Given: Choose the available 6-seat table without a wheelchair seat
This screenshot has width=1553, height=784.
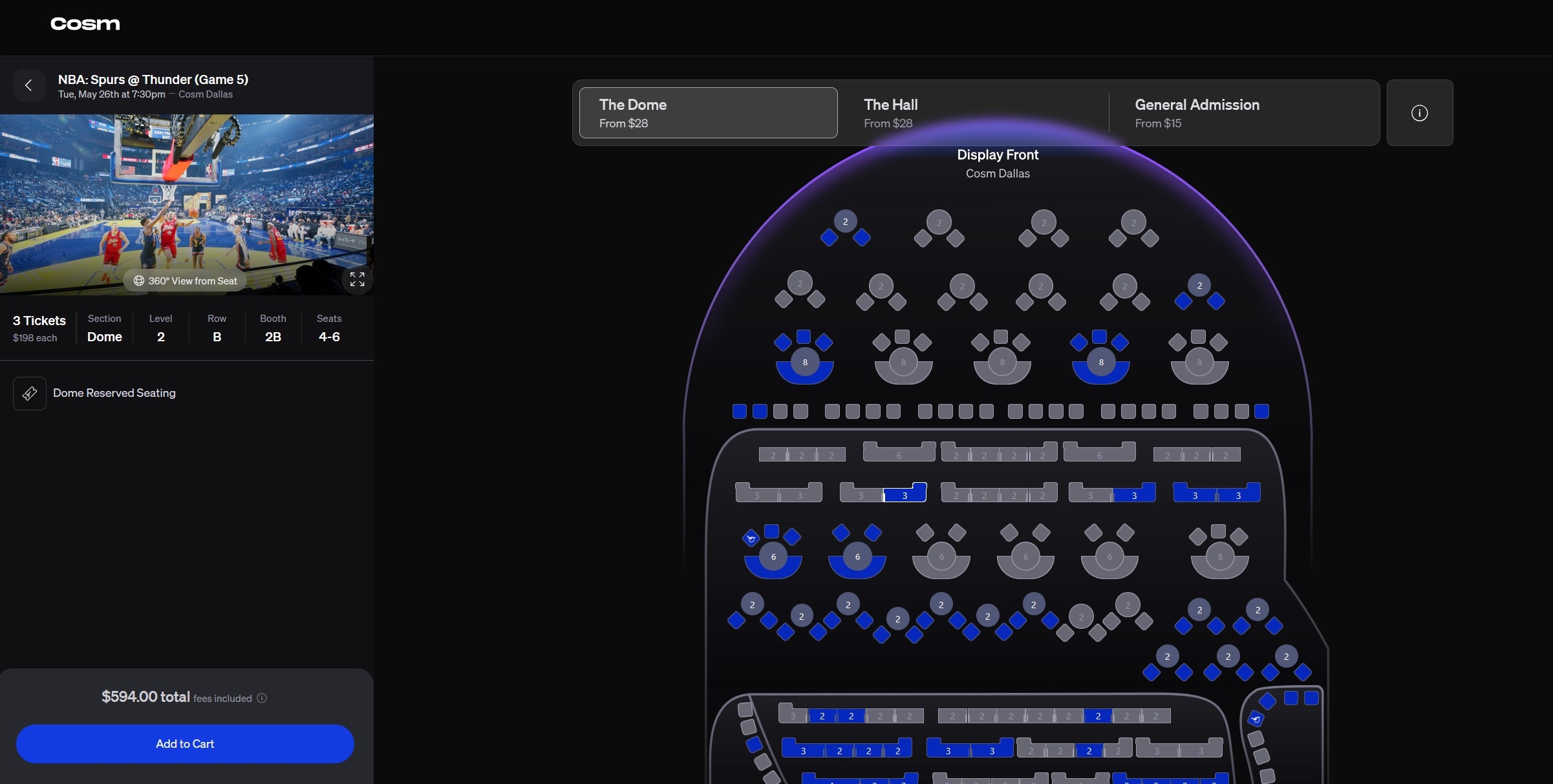Looking at the screenshot, I should coord(857,557).
